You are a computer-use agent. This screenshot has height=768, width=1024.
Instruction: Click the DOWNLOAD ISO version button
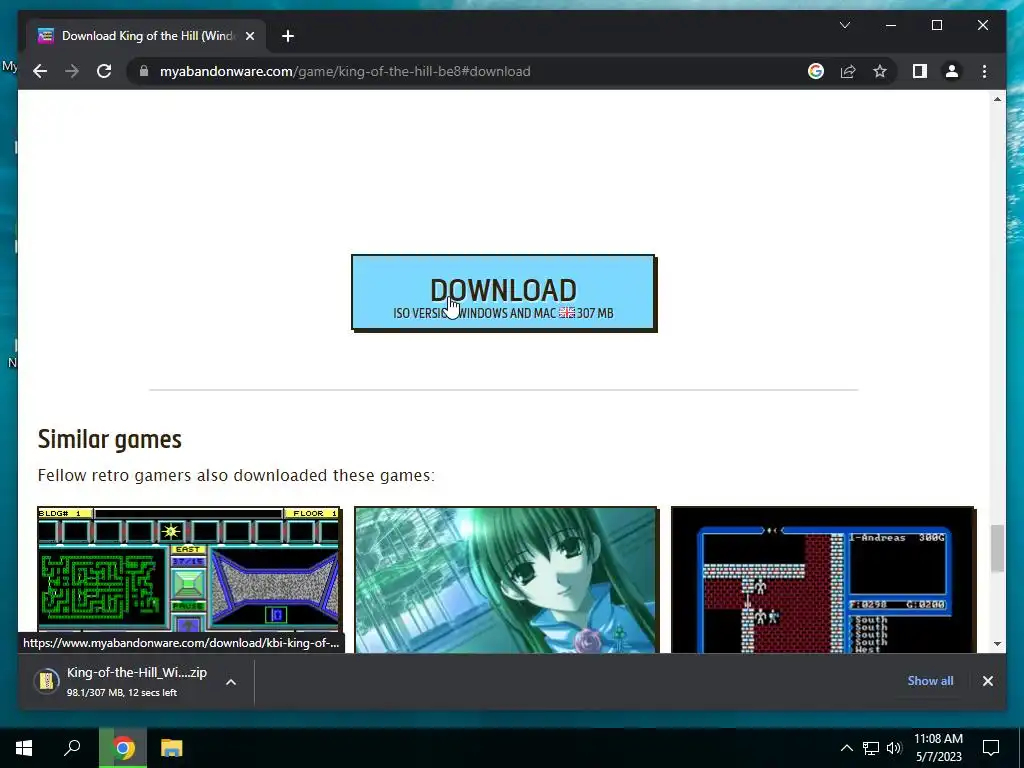pyautogui.click(x=503, y=293)
